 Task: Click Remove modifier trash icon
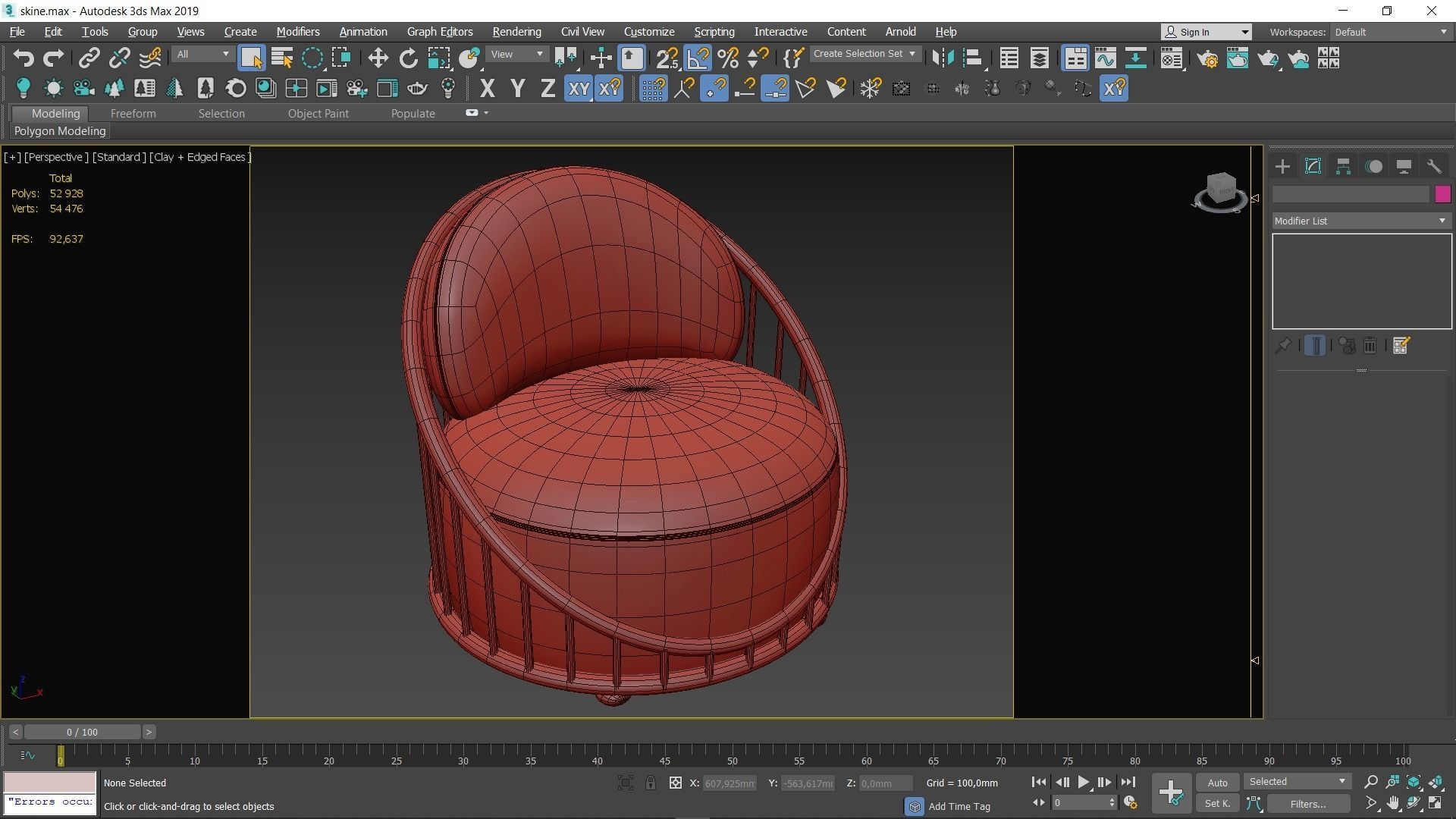pos(1370,346)
